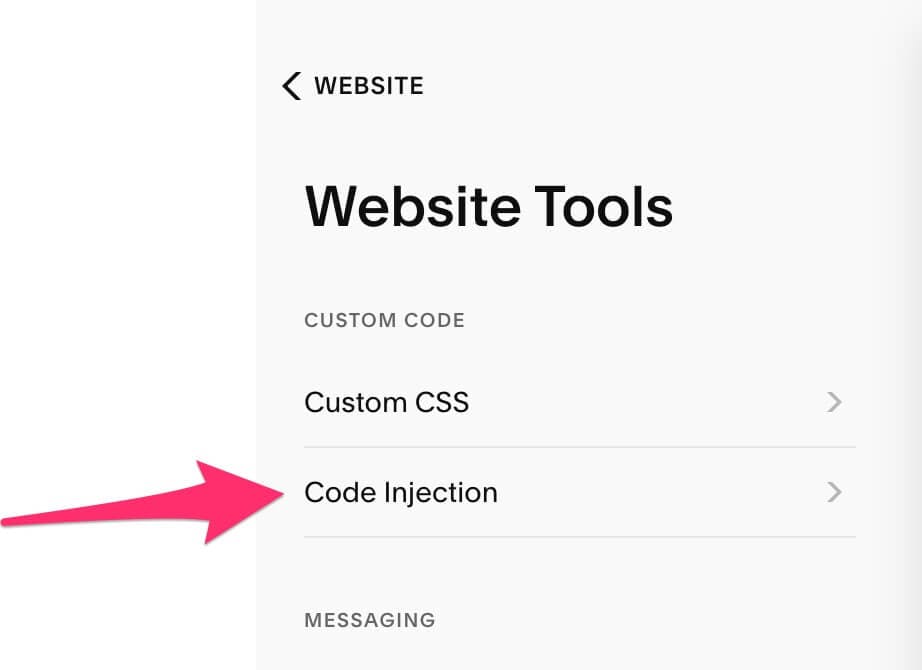Expand Custom CSS using its right chevron
Screen dimensions: 922x670
(834, 402)
